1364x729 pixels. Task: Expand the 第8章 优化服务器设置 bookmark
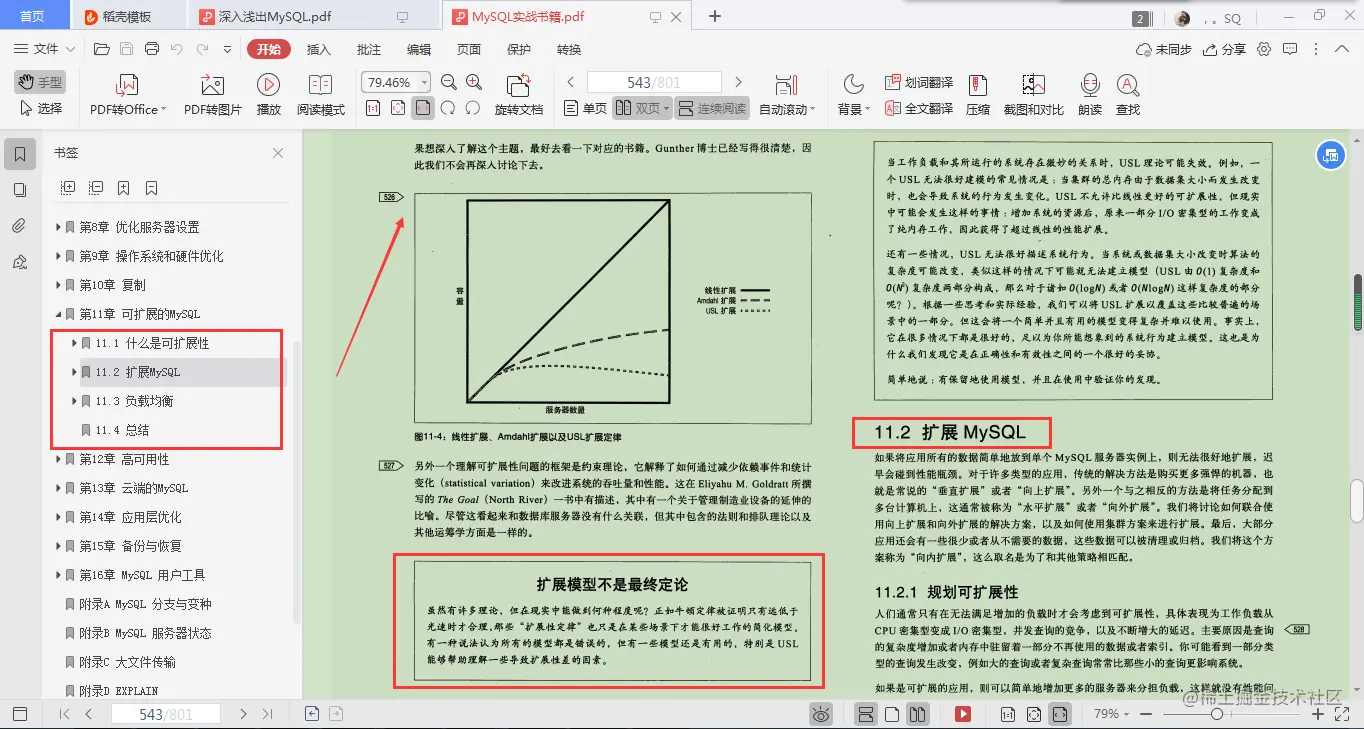pos(59,227)
